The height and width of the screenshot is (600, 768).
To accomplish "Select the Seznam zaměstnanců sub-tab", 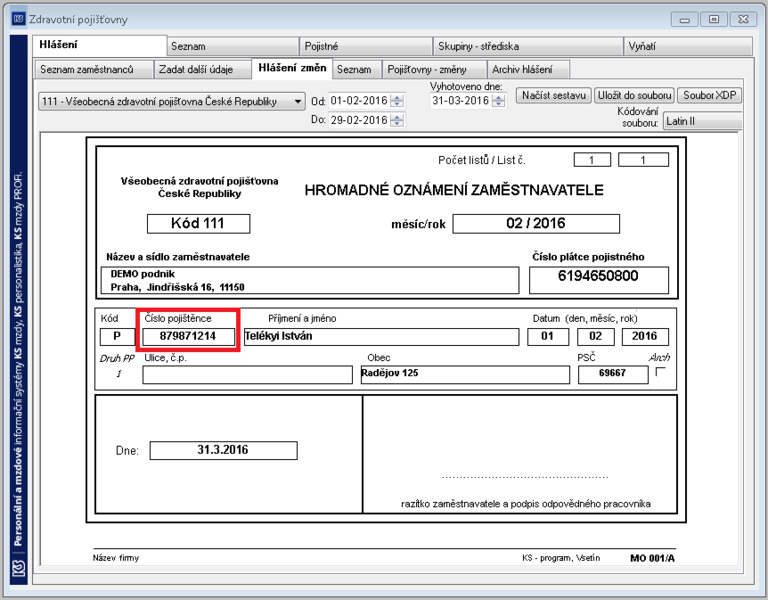I will click(93, 70).
